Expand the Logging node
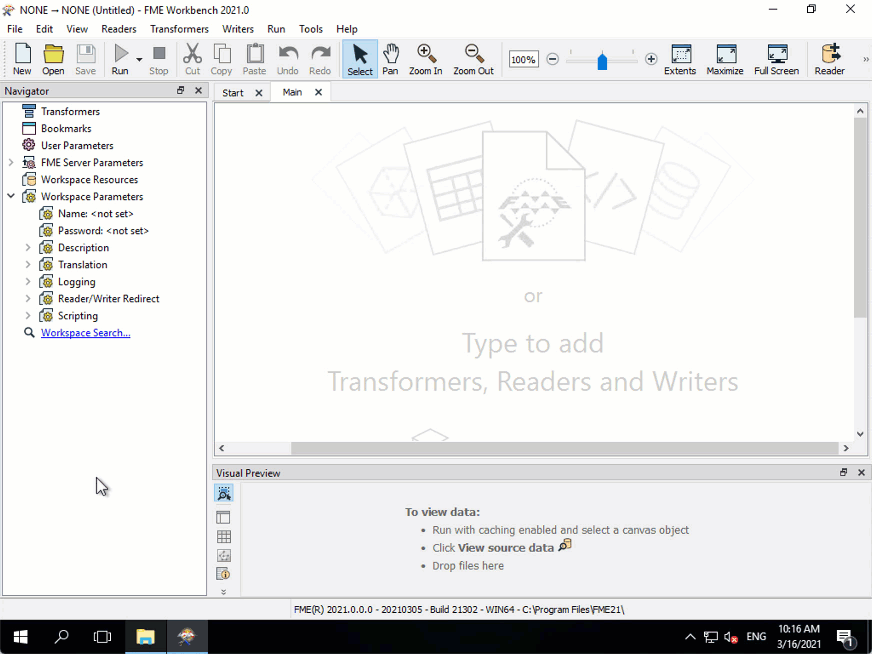872x654 pixels. (28, 282)
